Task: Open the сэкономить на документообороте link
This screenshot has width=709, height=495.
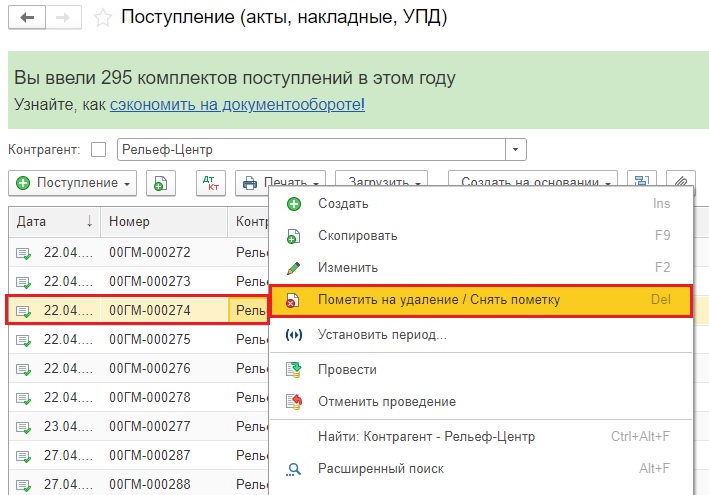Action: (x=237, y=104)
